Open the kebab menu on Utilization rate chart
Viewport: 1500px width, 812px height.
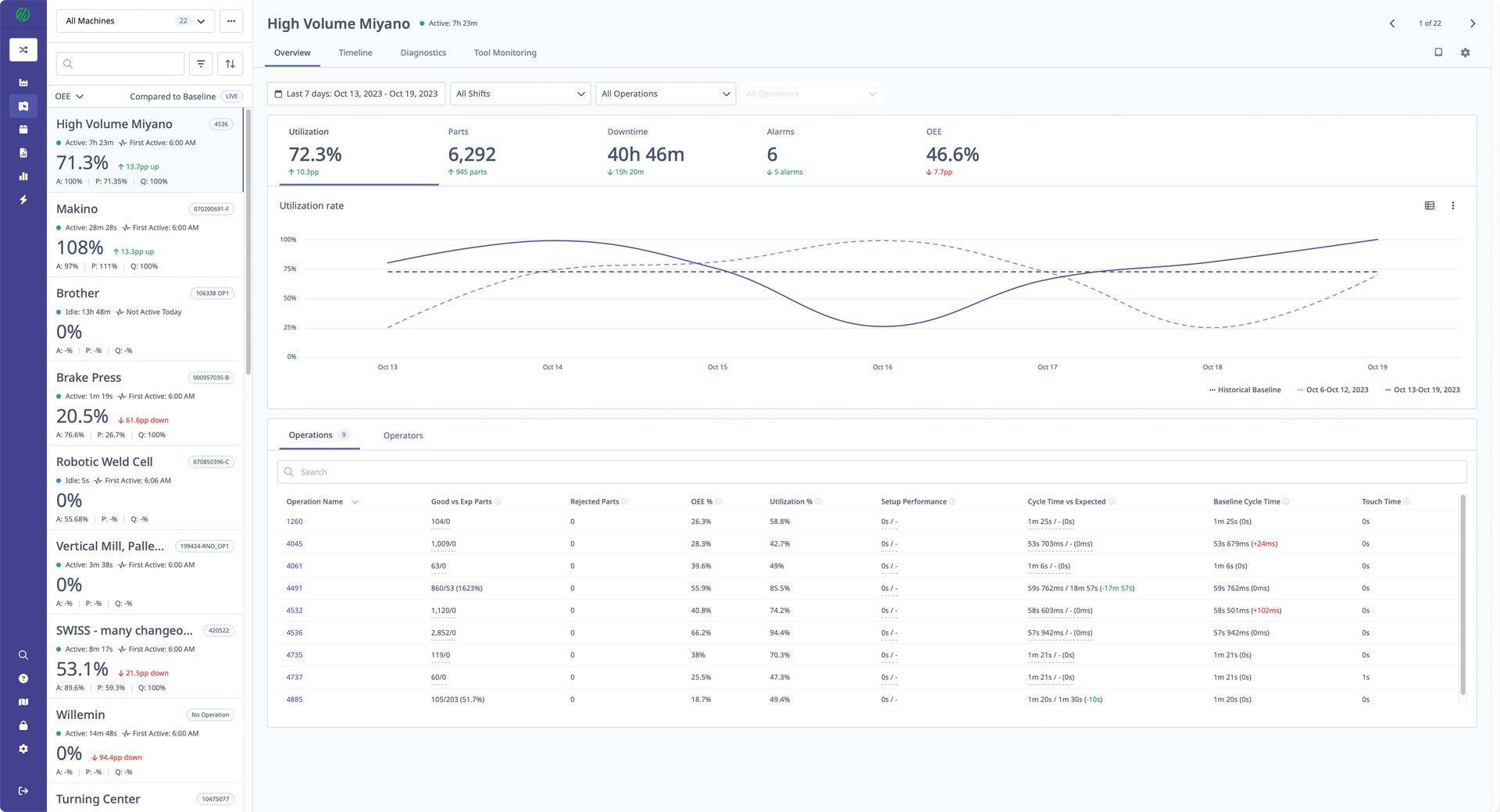1454,205
